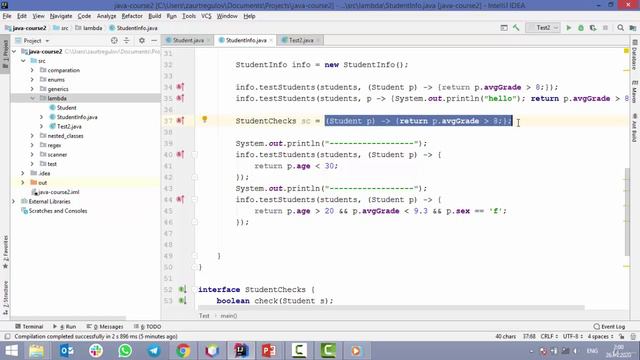Open the Refactor menu

point(132,16)
